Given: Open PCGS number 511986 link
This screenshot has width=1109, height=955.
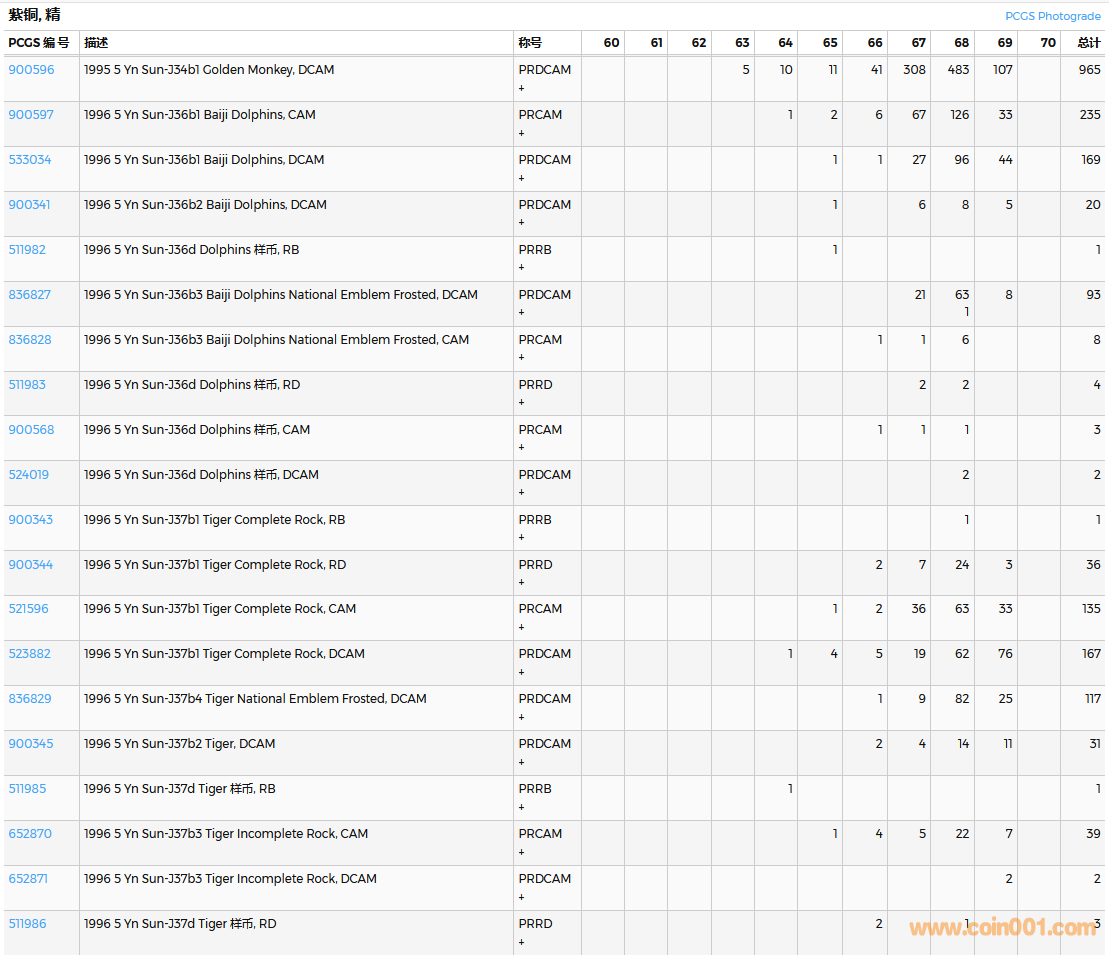Looking at the screenshot, I should (x=27, y=924).
